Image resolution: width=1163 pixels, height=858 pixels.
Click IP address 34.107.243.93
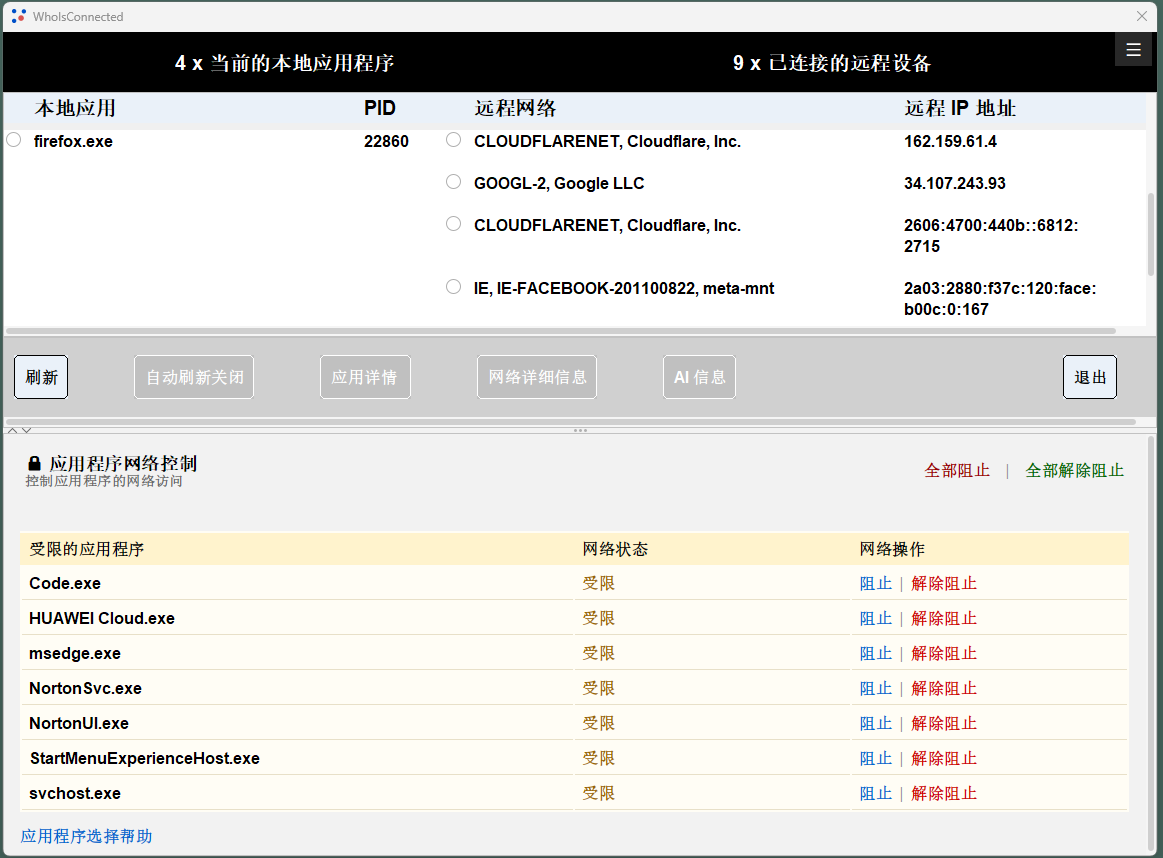coord(955,183)
